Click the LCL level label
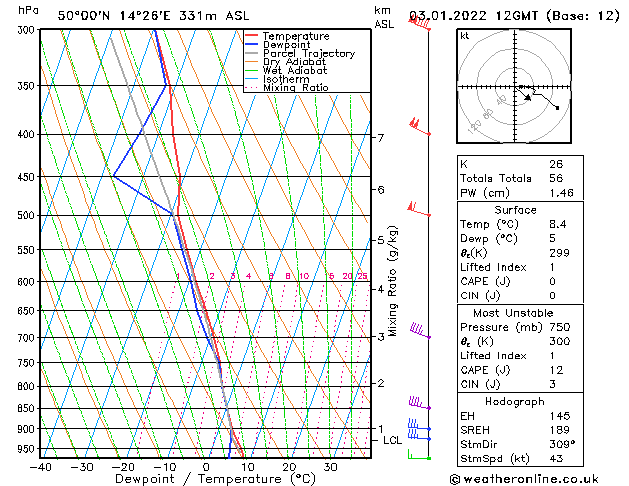The image size is (629, 486). pyautogui.click(x=392, y=440)
